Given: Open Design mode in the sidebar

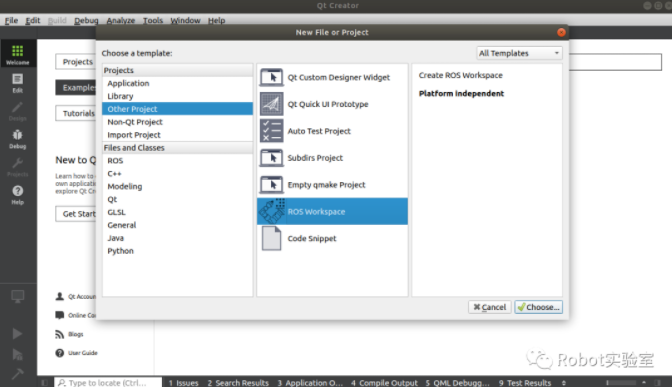Looking at the screenshot, I should pos(18,111).
